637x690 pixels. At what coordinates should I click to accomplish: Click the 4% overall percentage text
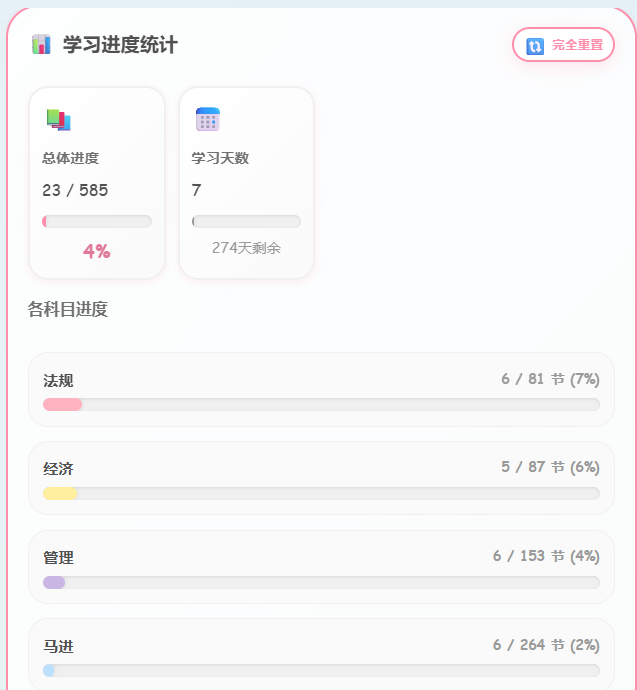[97, 251]
